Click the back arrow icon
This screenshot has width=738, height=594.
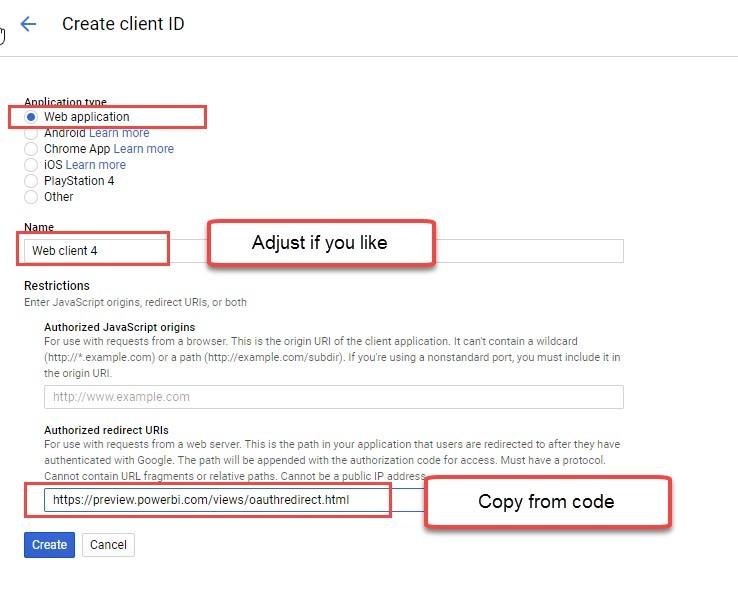(28, 24)
